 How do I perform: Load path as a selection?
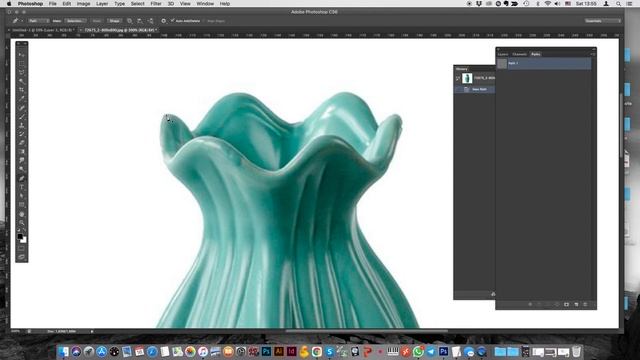(548, 304)
